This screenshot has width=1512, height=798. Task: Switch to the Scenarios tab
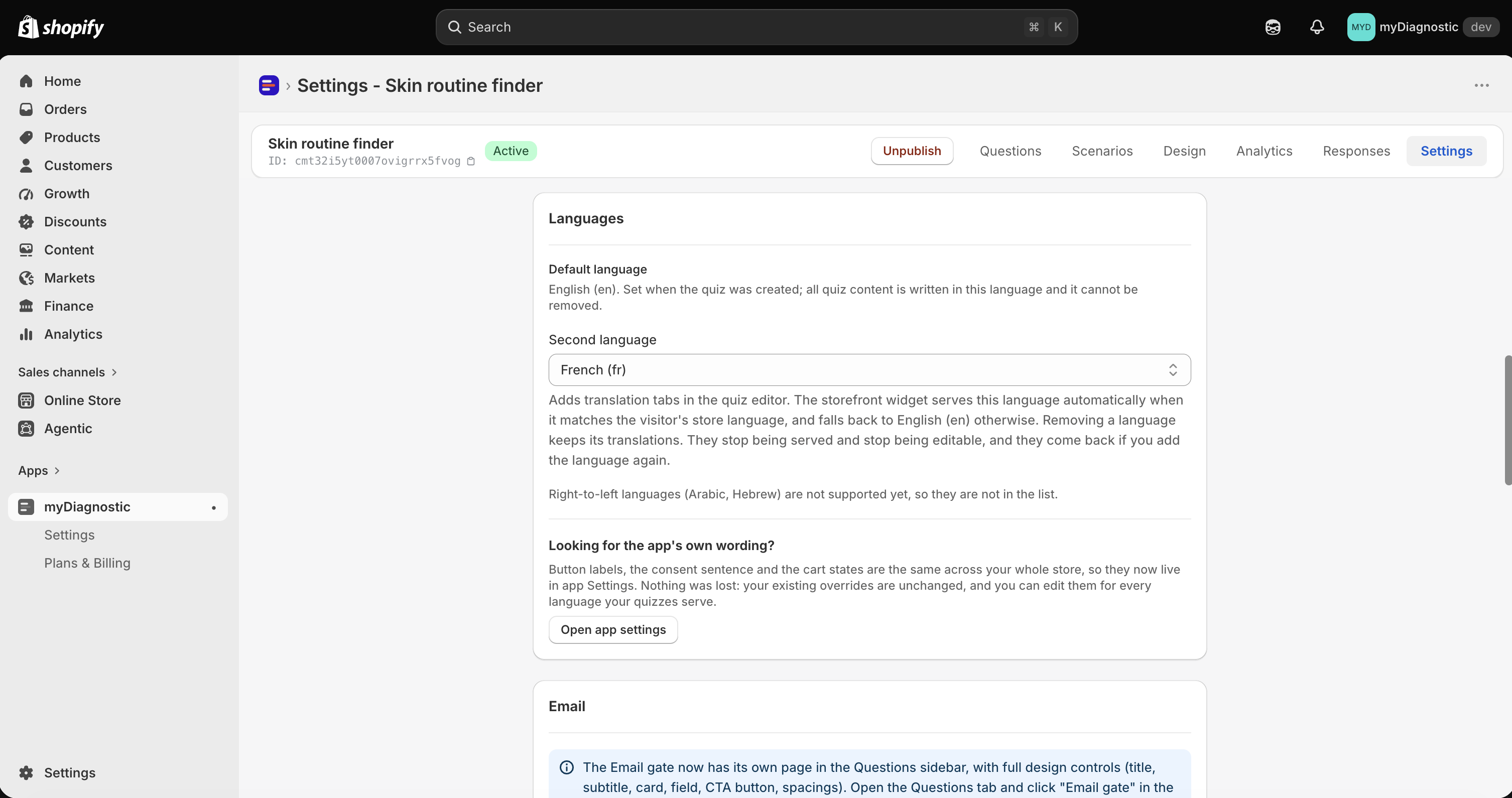pos(1102,151)
